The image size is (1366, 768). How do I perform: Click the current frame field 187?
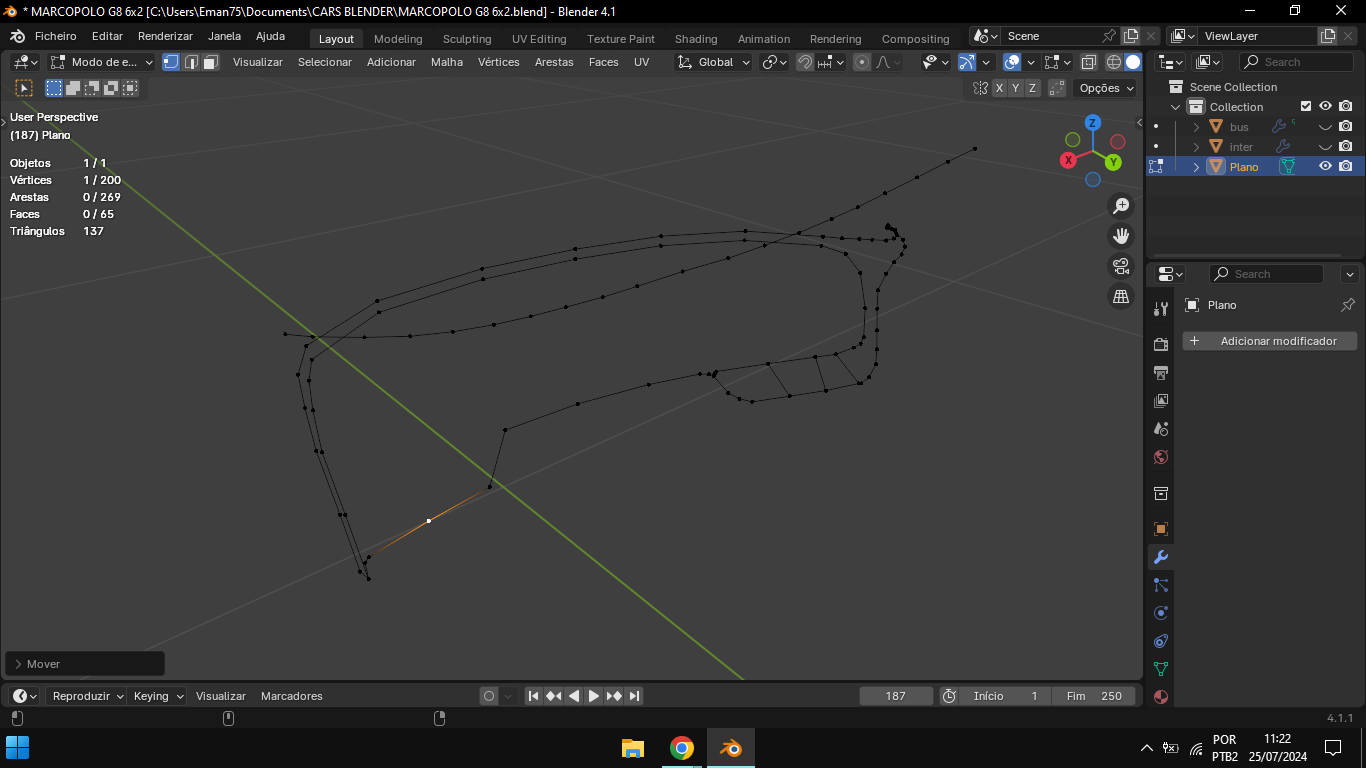pyautogui.click(x=896, y=696)
